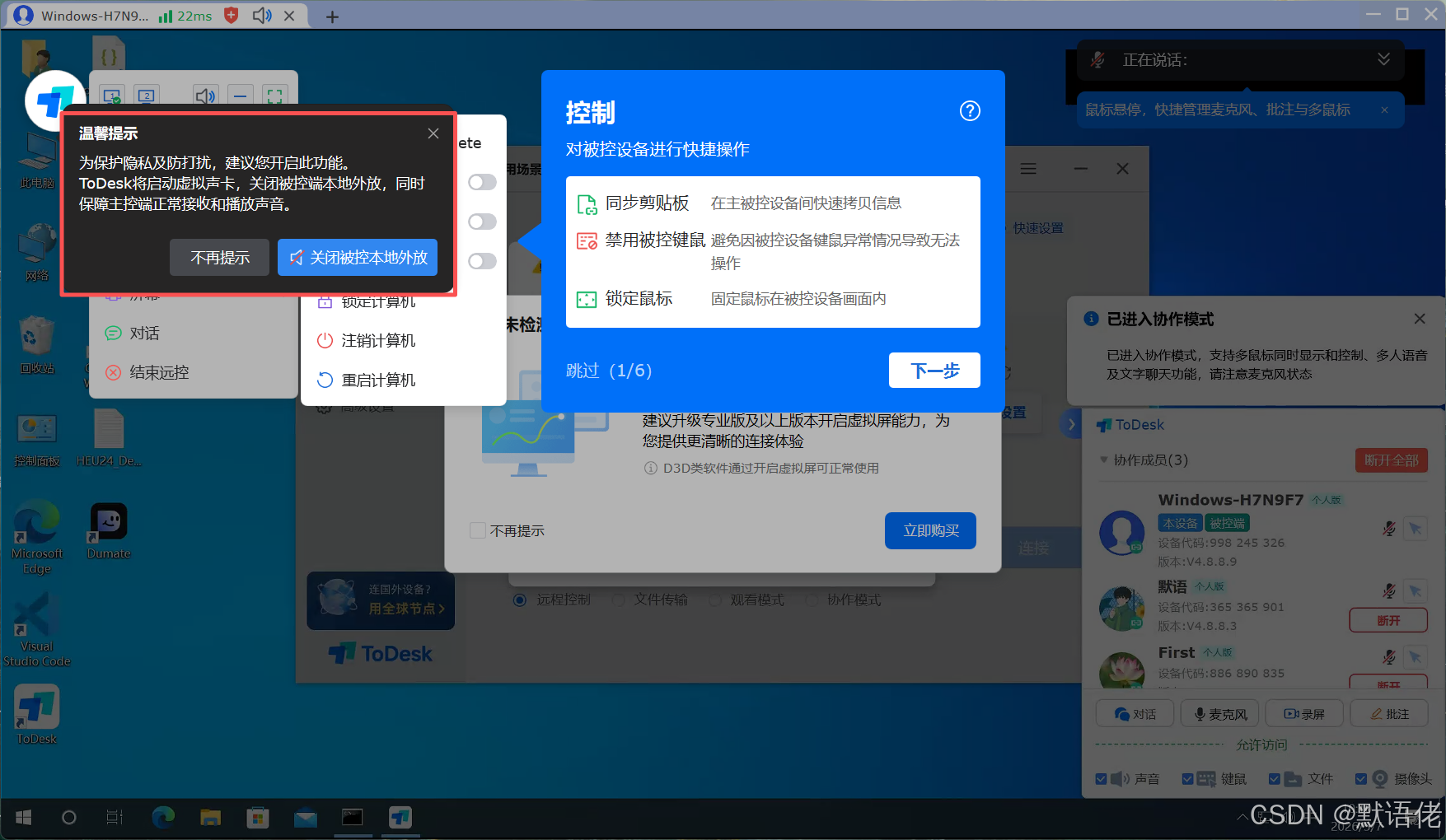Screen dimensions: 1446x840
Task: Click the fullscreen icon in remote toolbar
Action: pos(274,96)
